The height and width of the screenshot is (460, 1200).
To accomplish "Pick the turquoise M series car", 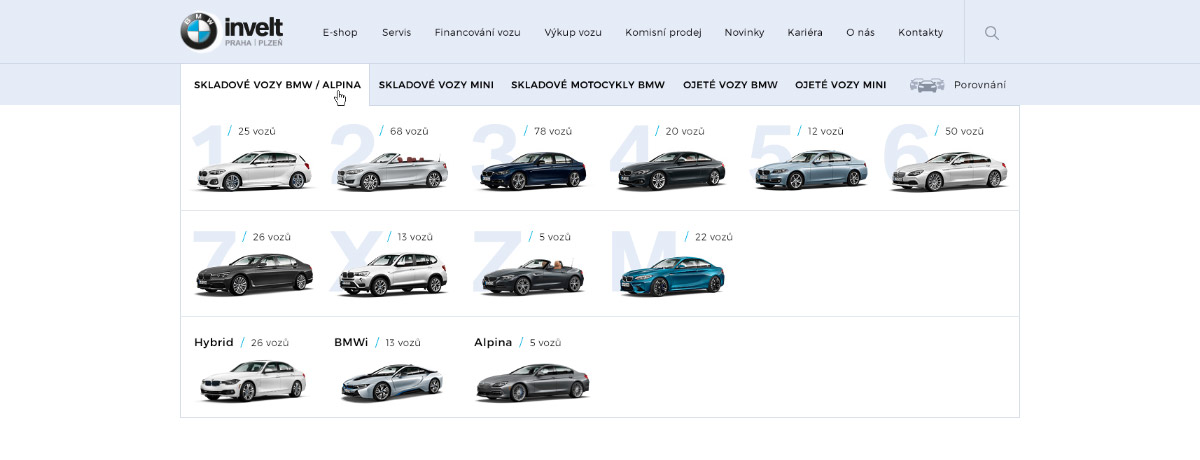I will 671,275.
